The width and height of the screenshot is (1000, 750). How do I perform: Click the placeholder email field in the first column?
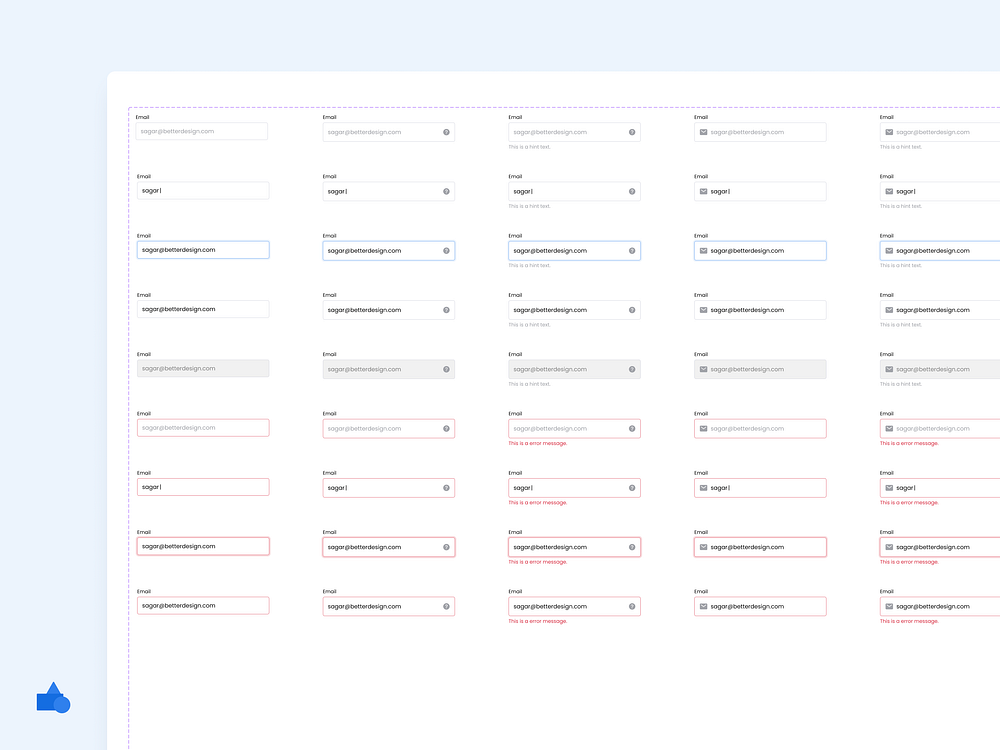[x=202, y=131]
